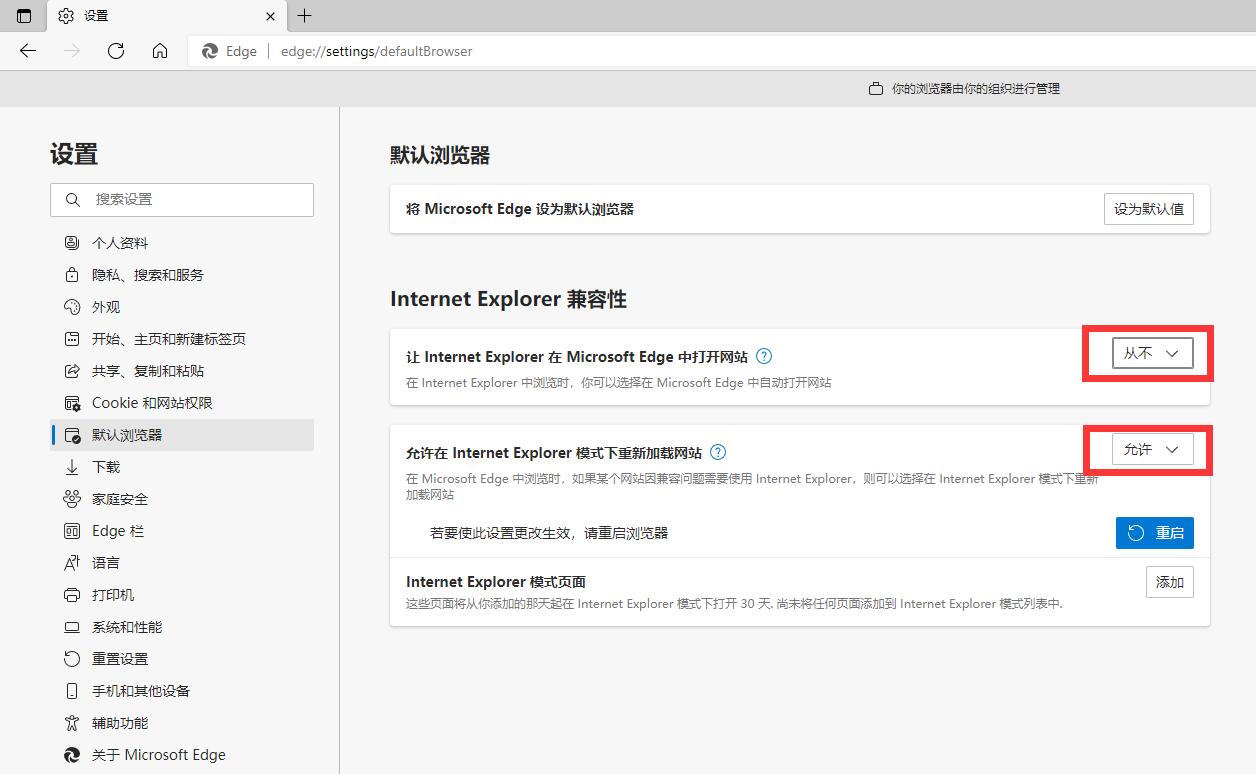Go back with the back arrow
The height and width of the screenshot is (774, 1256).
[x=28, y=51]
